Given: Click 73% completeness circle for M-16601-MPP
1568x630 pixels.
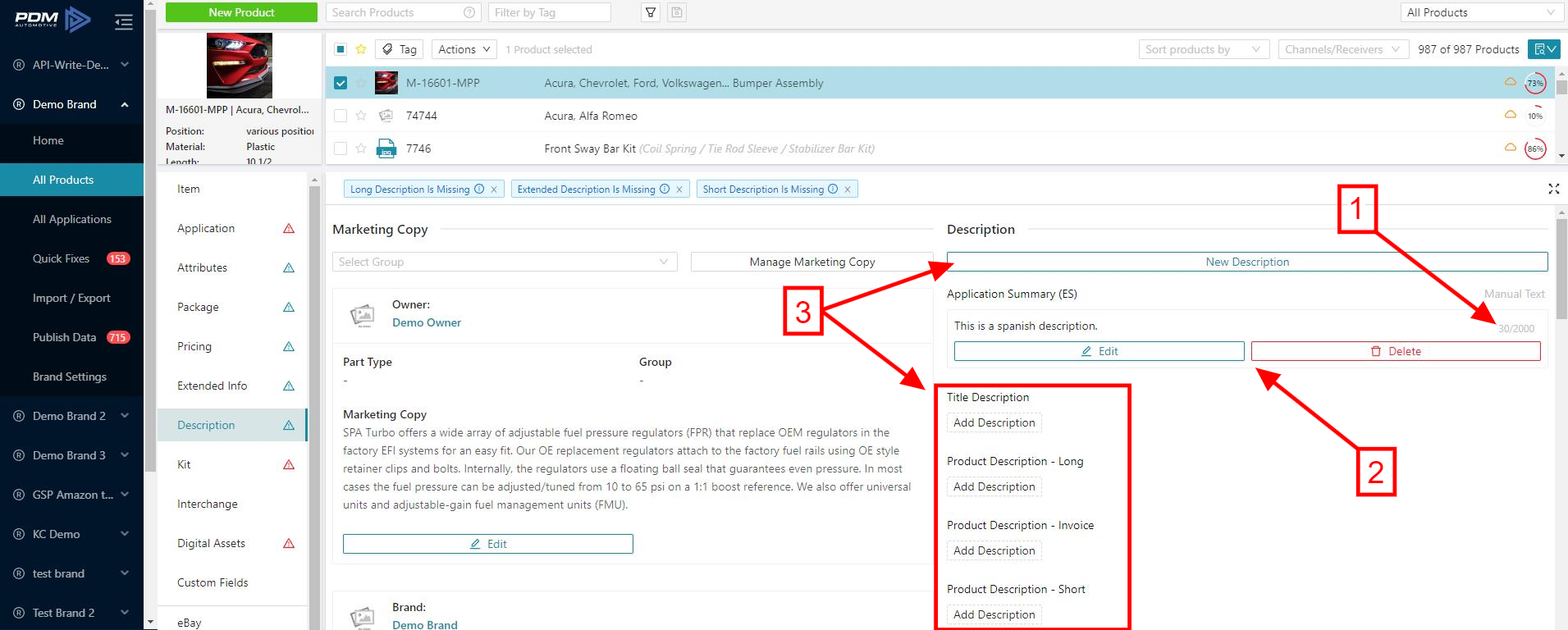Looking at the screenshot, I should point(1535,83).
